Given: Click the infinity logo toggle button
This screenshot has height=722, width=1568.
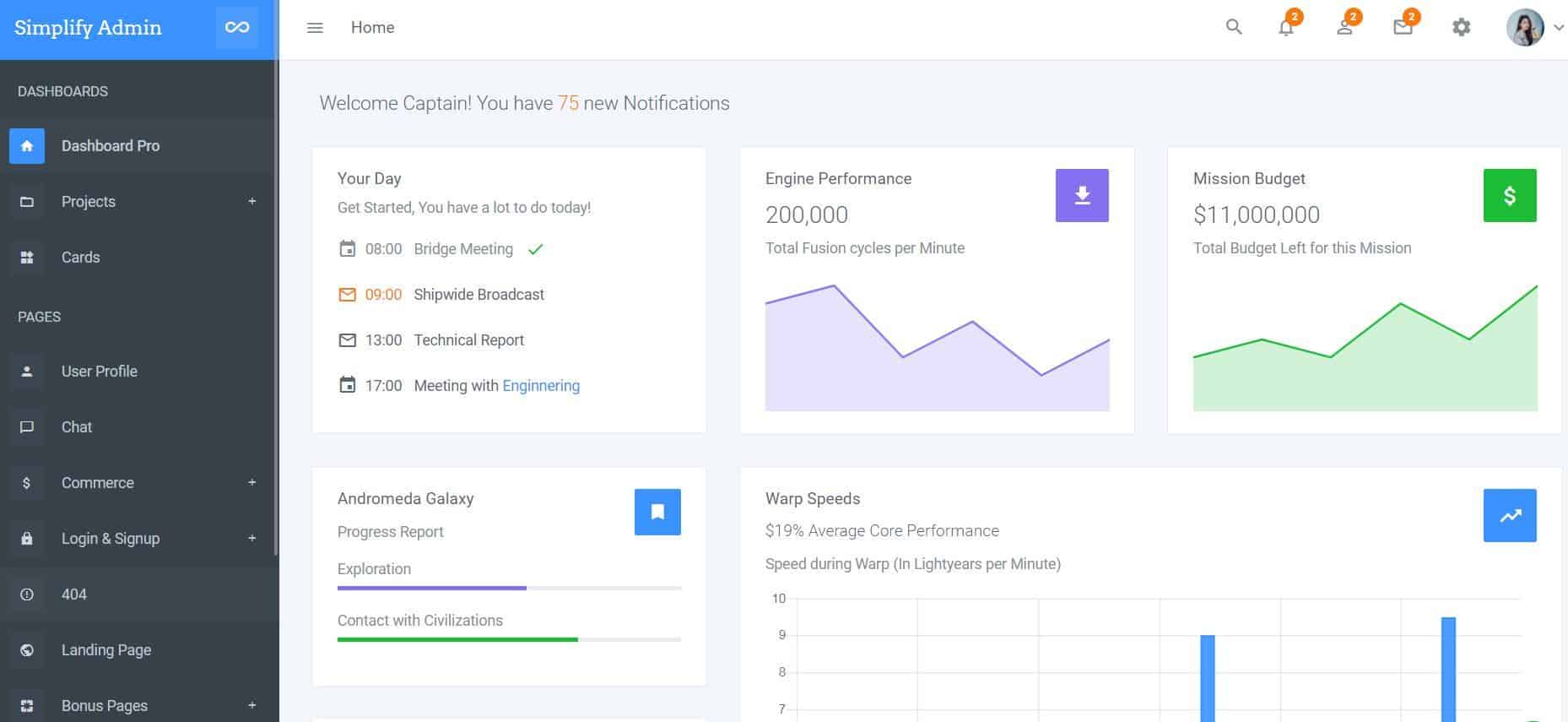Looking at the screenshot, I should 237,28.
